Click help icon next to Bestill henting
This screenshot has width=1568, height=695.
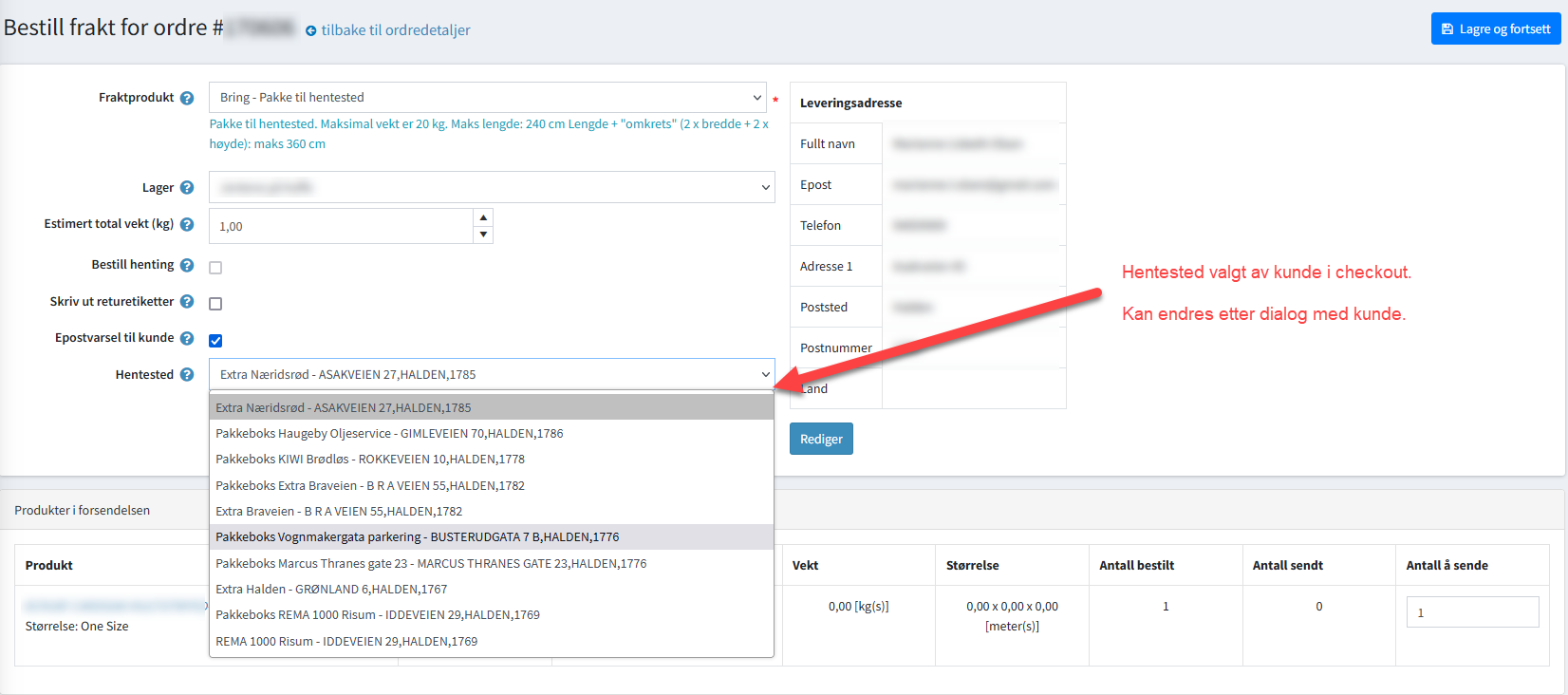187,266
